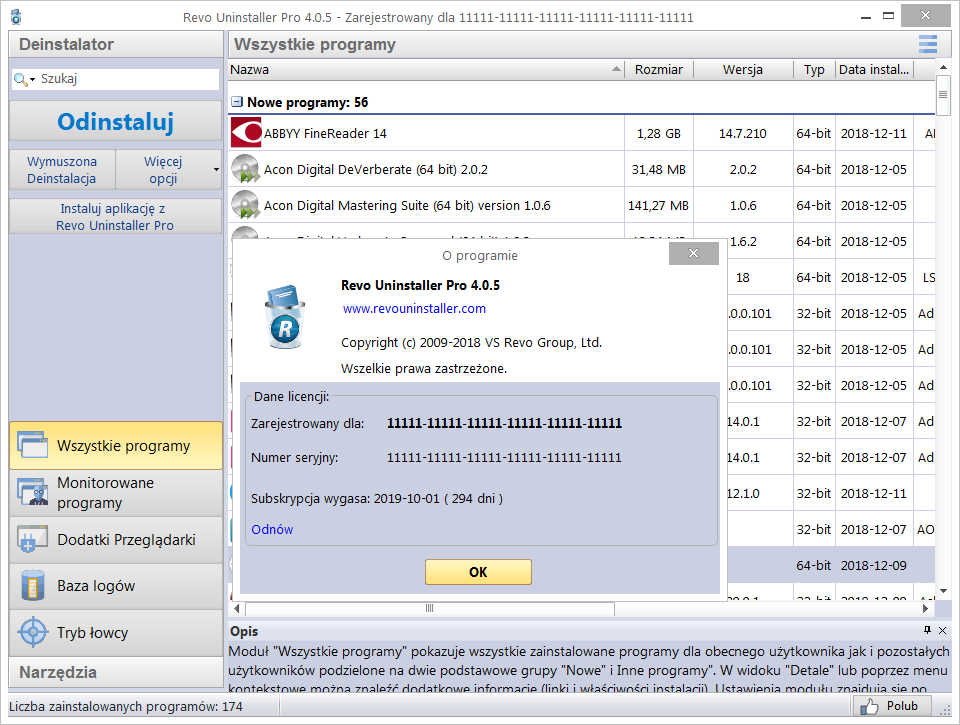Click the Polub button

893,706
